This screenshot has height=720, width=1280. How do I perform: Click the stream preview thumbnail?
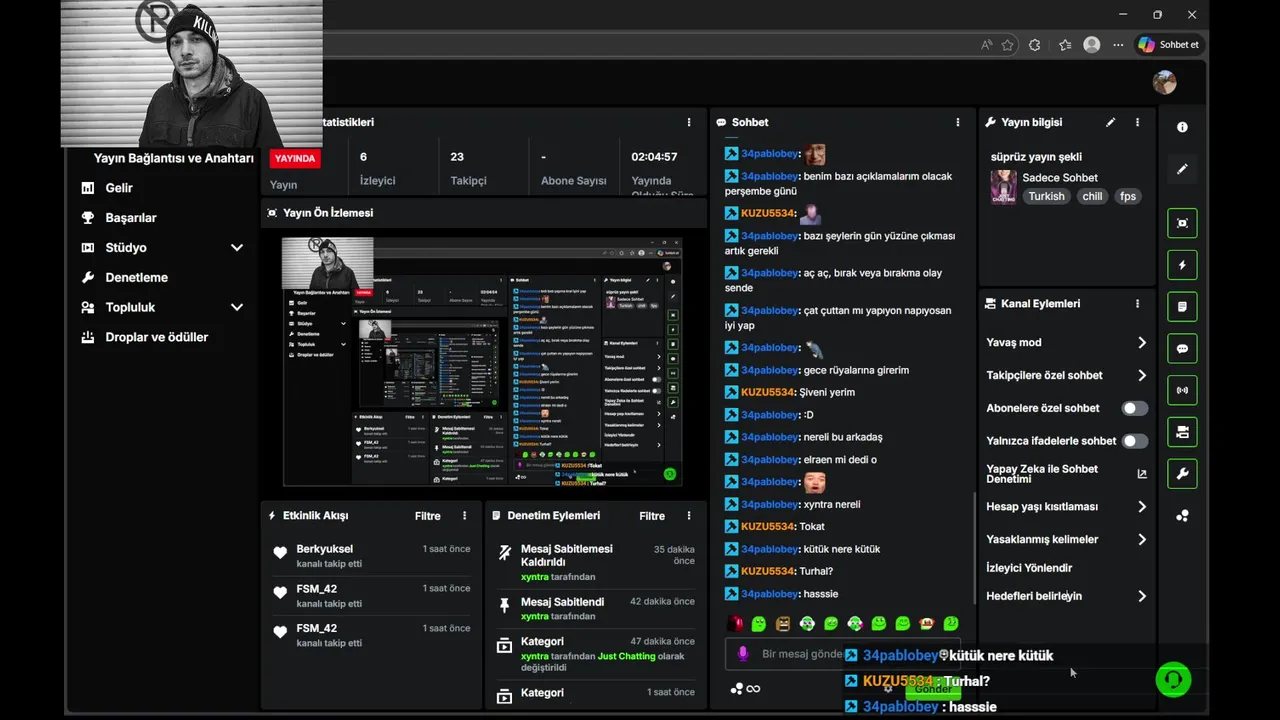(482, 361)
